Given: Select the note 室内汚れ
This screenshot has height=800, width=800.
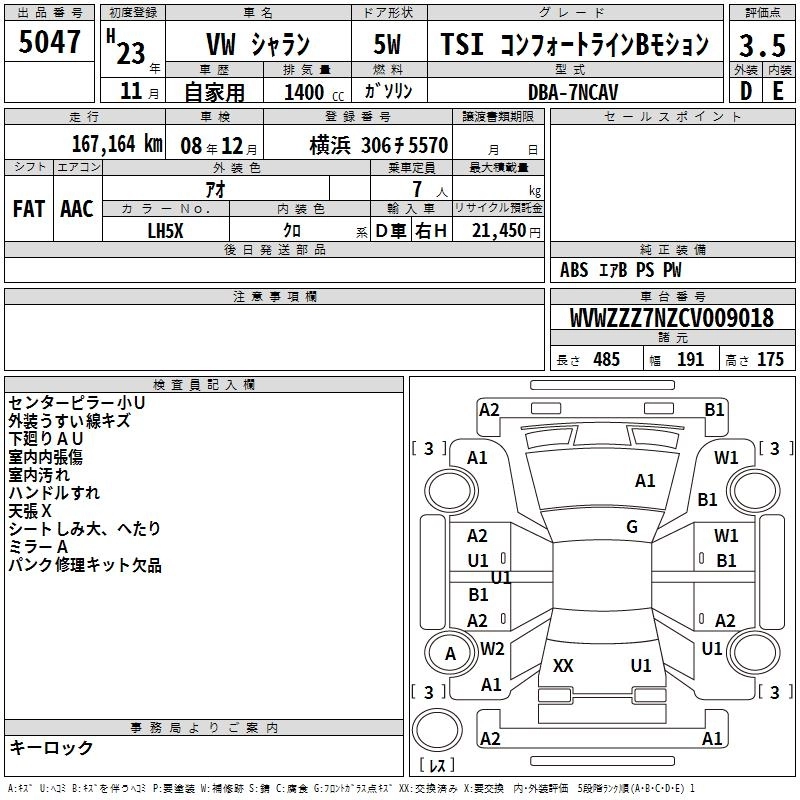Looking at the screenshot, I should click(39, 474).
